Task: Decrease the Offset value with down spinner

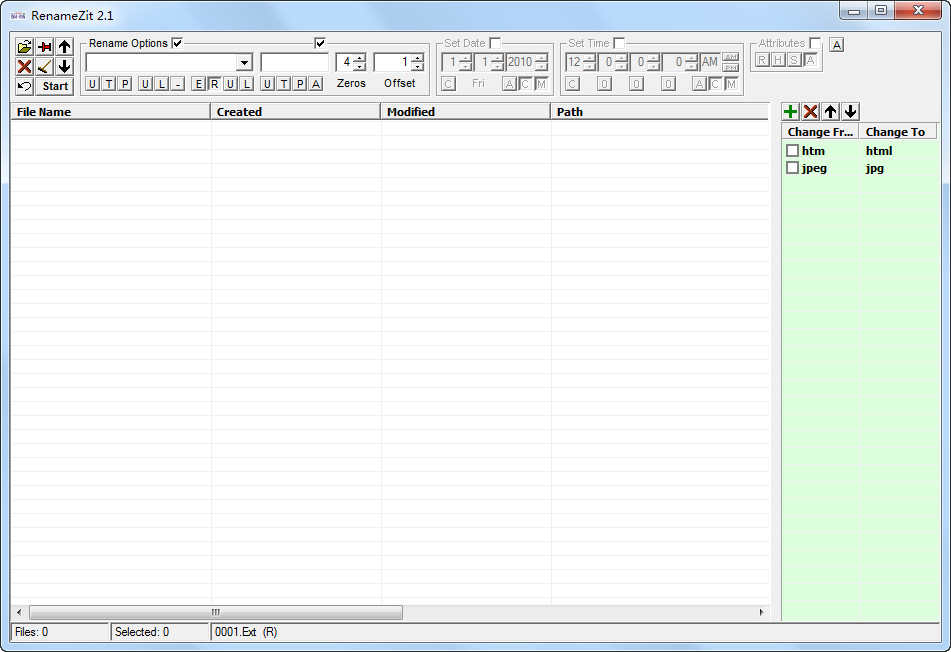Action: tap(417, 66)
